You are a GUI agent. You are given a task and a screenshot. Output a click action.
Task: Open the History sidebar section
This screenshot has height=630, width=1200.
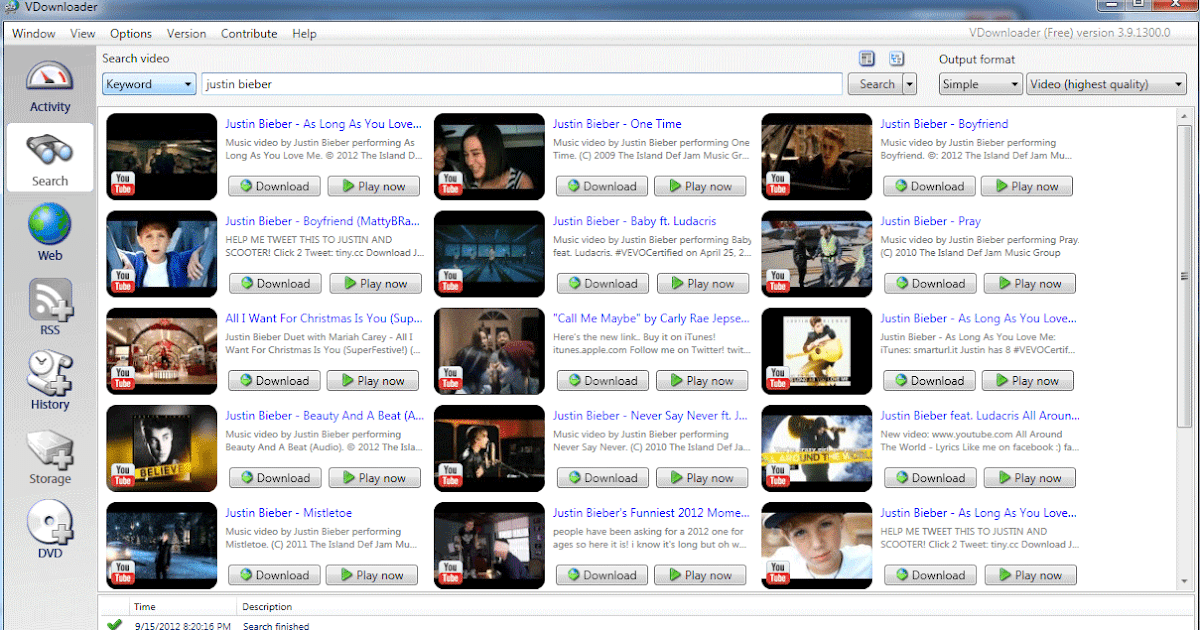point(50,380)
